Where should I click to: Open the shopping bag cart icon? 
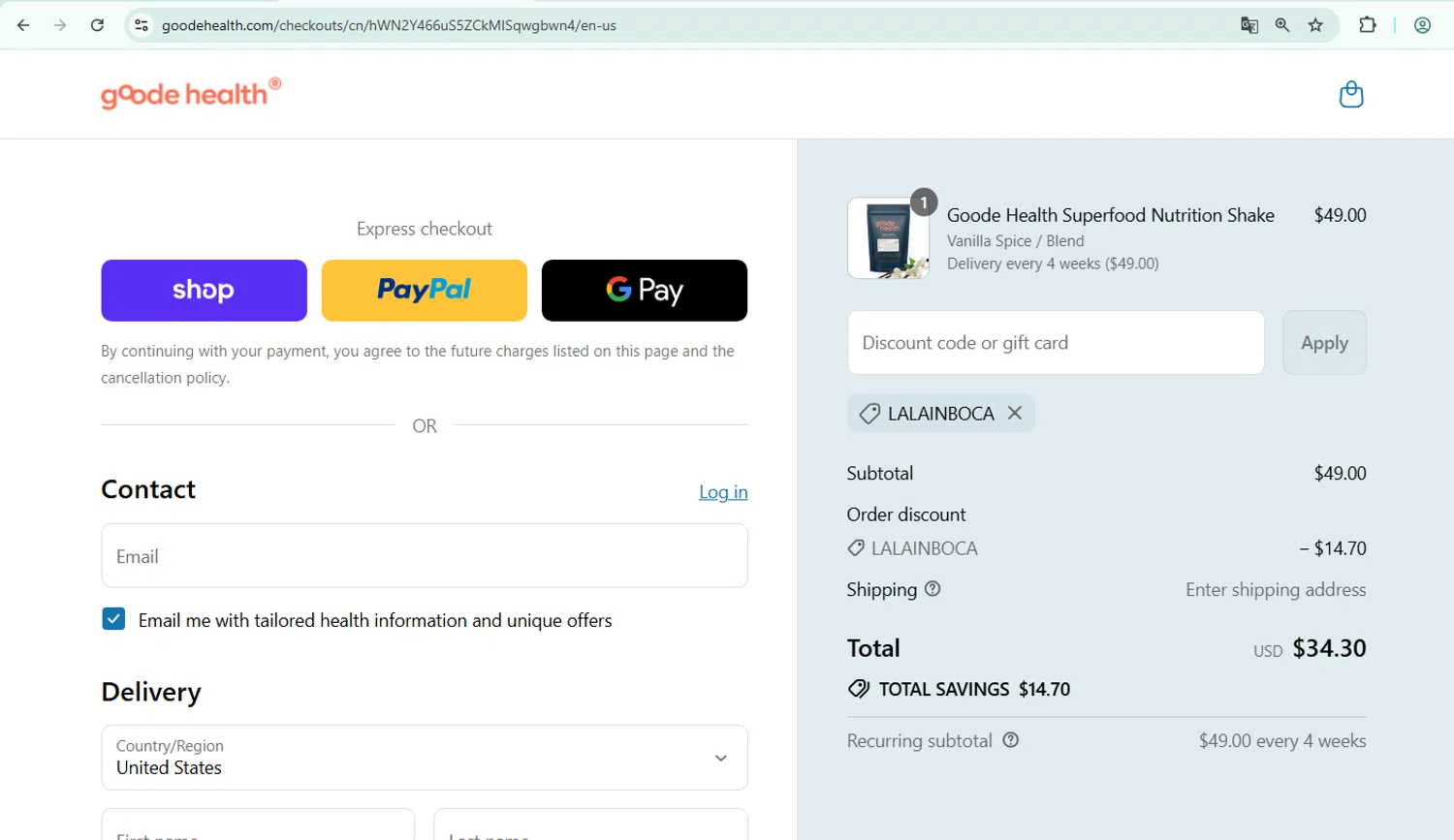(1351, 94)
